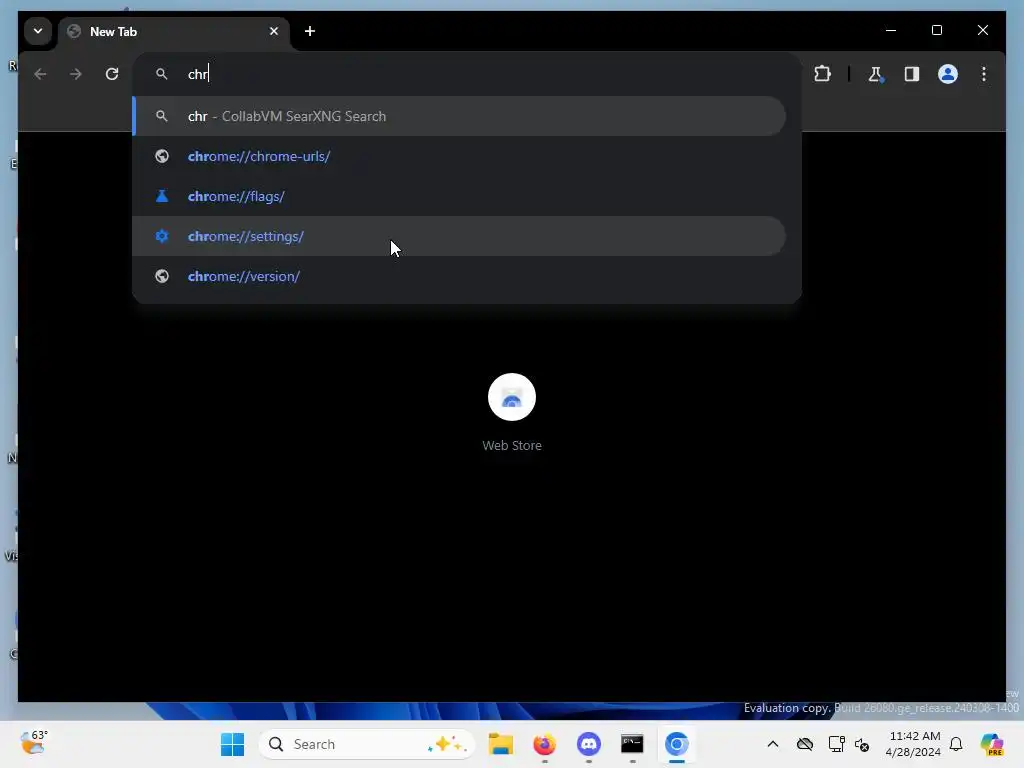Click the OneDrive cloud tray icon

[805, 744]
